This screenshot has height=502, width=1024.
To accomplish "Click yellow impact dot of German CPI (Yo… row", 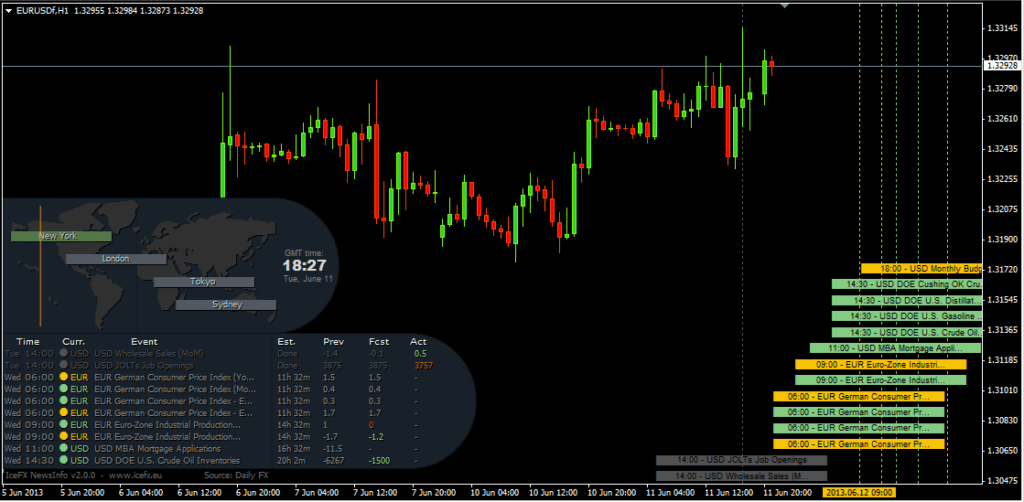I will 63,377.
